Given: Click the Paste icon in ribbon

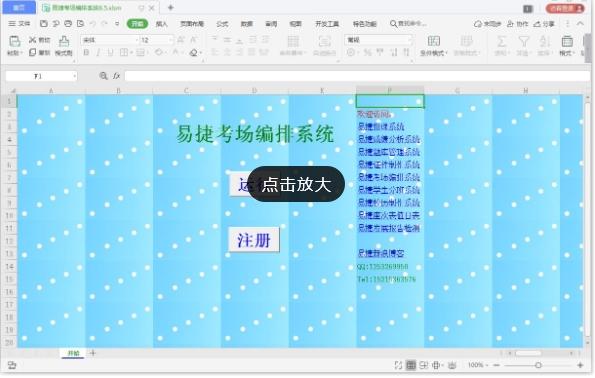Looking at the screenshot, I should click(x=14, y=41).
